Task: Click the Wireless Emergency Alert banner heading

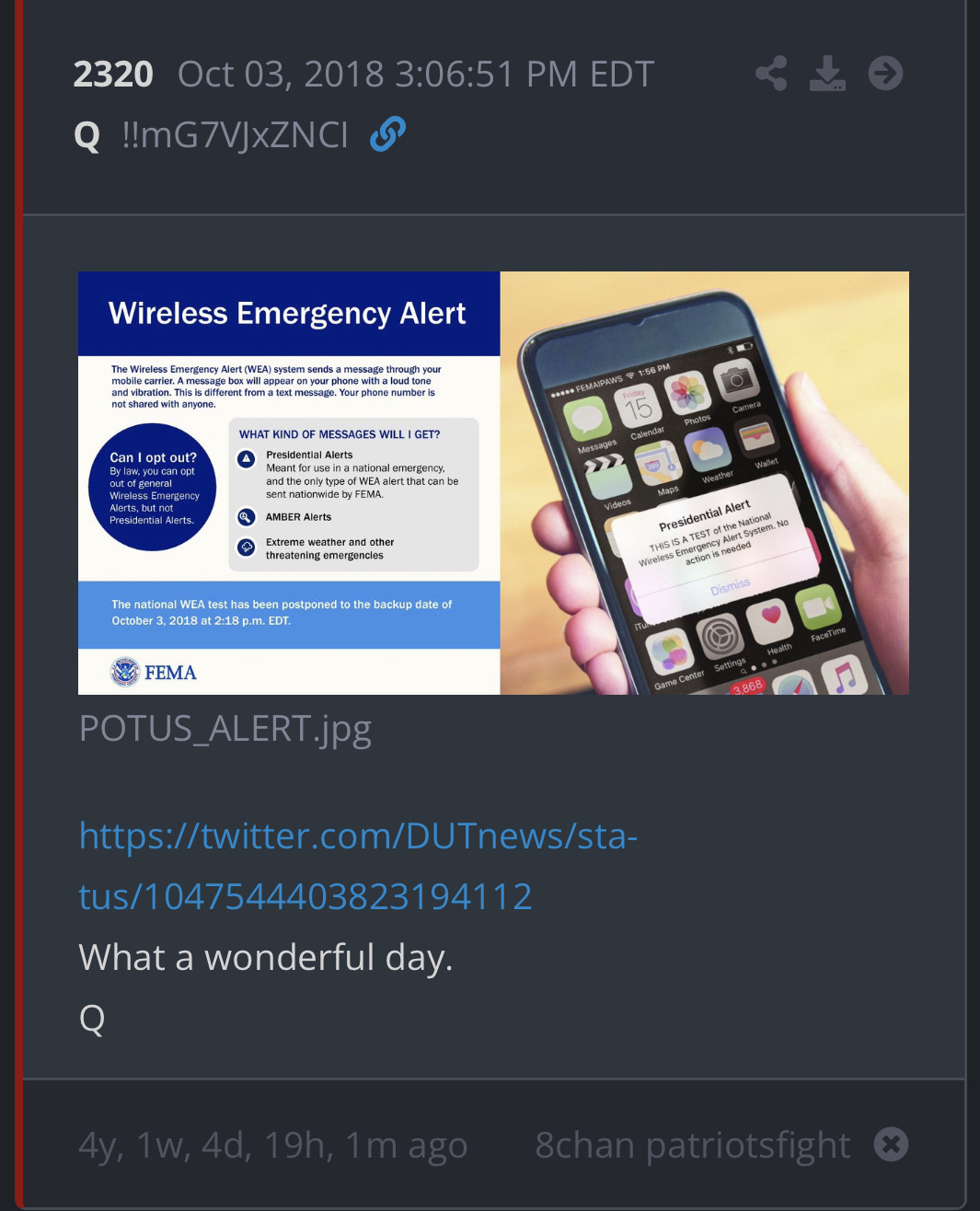Action: [x=287, y=314]
